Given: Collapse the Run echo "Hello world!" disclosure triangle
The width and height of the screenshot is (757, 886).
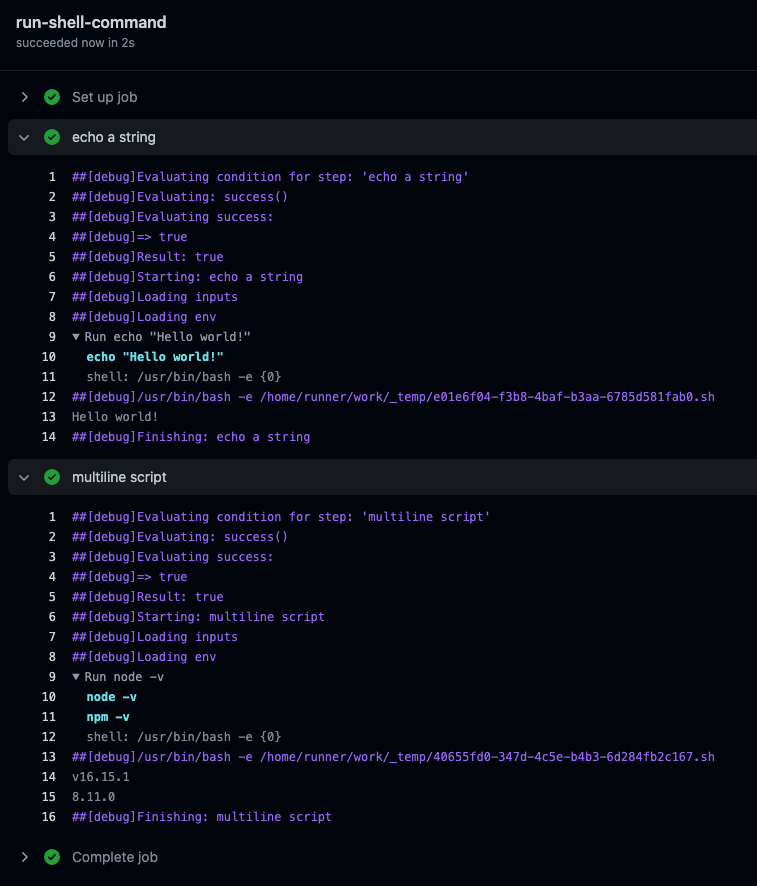Looking at the screenshot, I should [76, 337].
